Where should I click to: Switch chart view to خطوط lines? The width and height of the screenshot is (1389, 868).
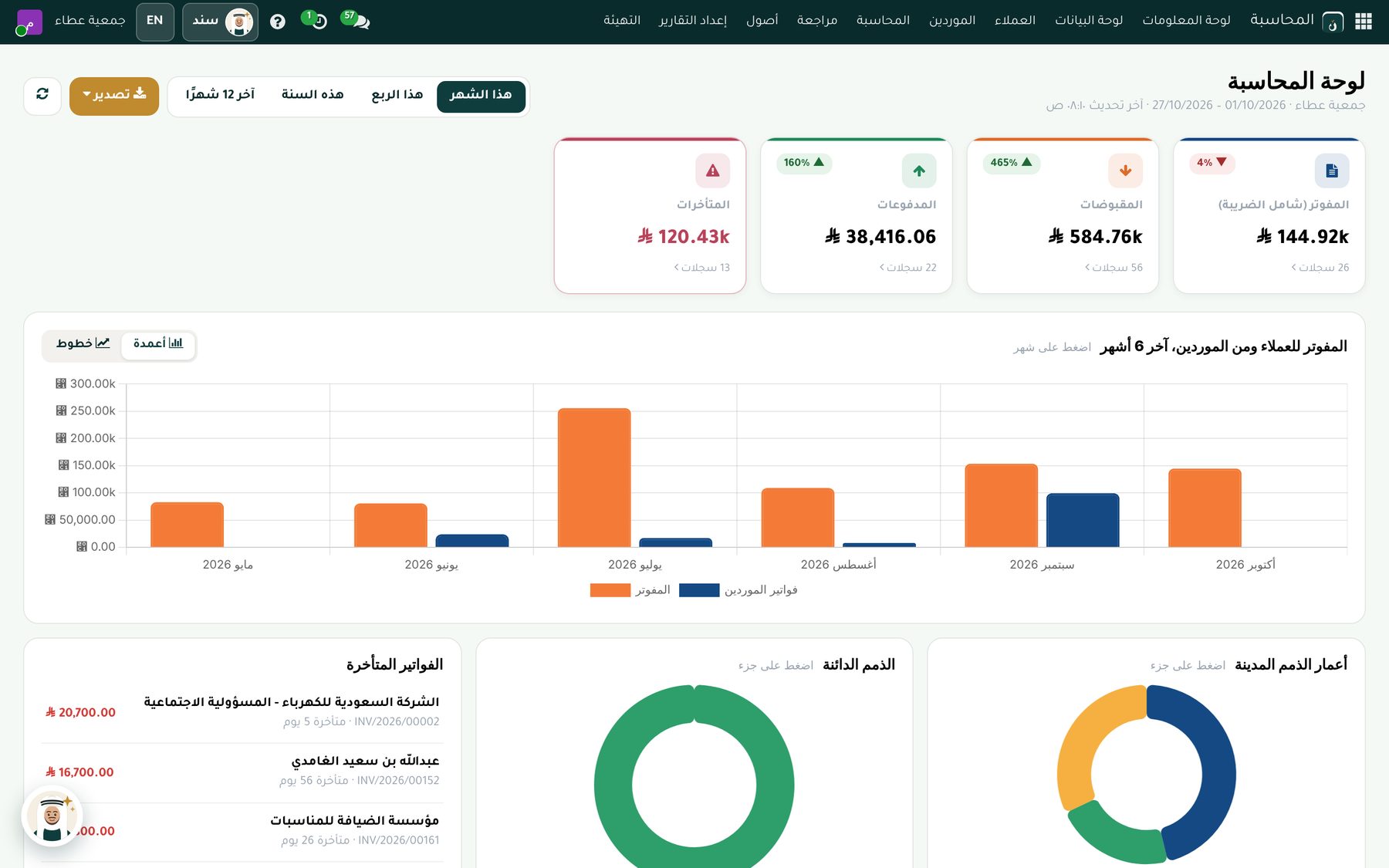(83, 343)
